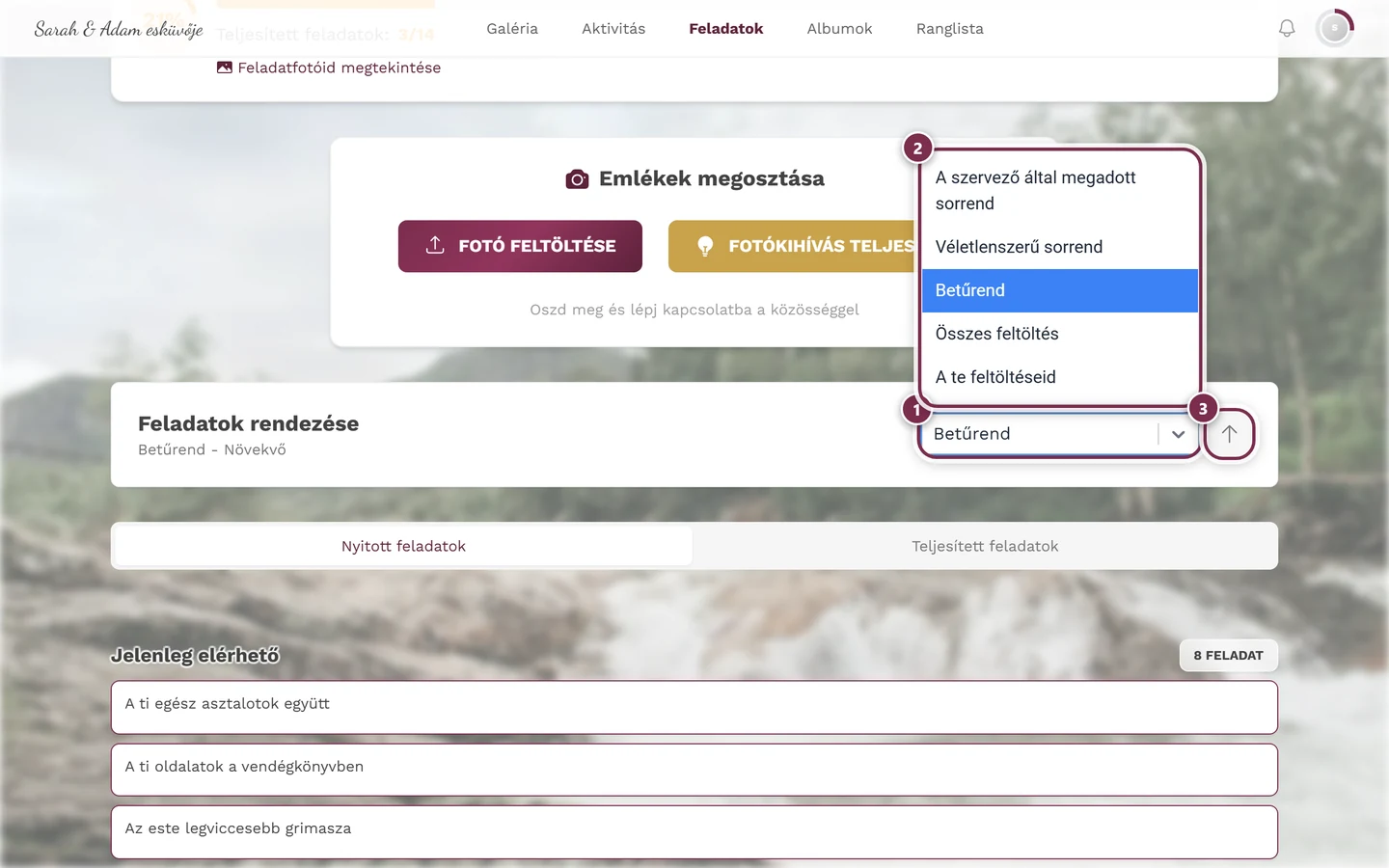1389x868 pixels.
Task: Select the highlighted Betűrend option
Action: (1059, 290)
